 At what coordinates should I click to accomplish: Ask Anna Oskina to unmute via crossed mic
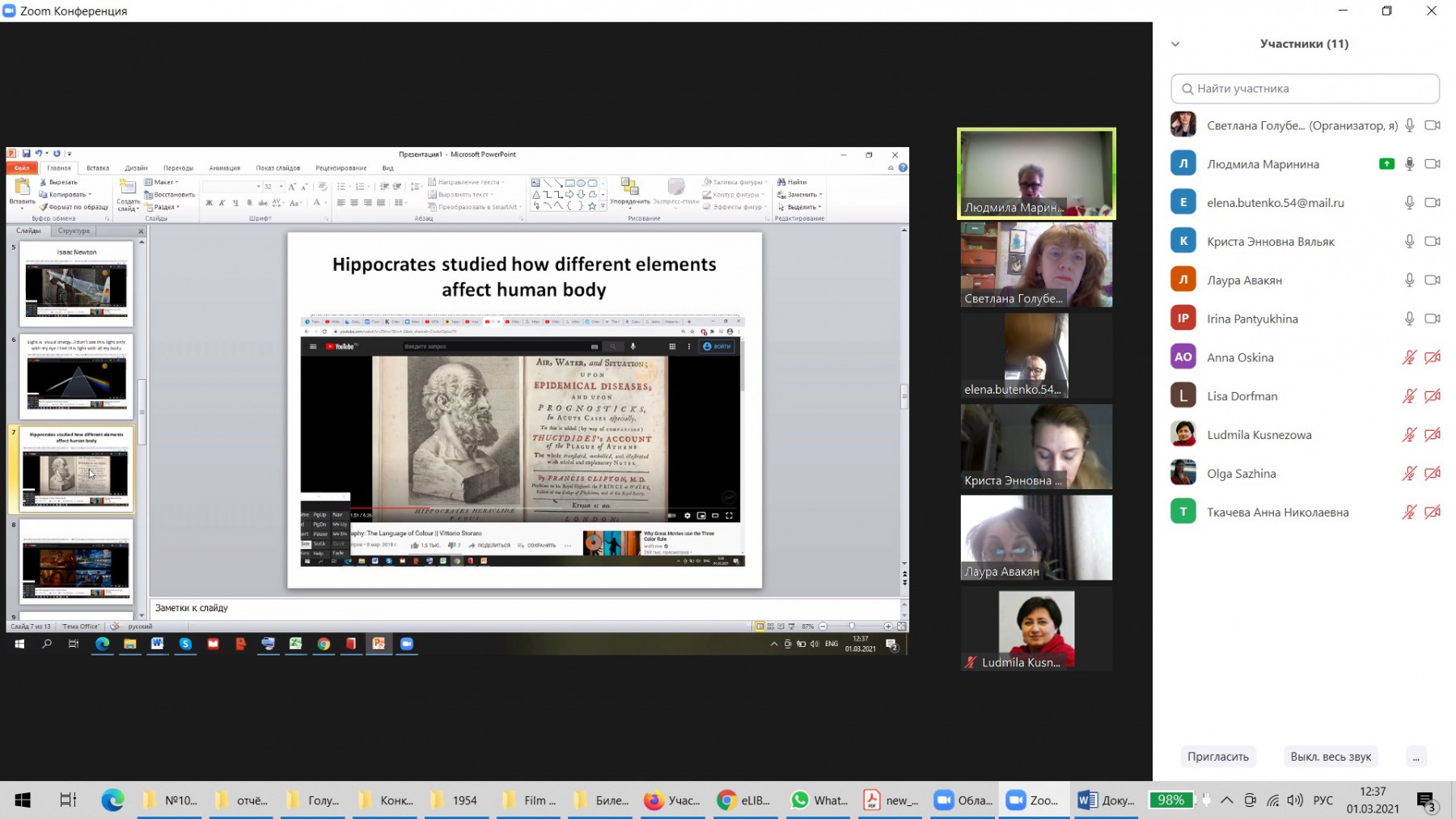(1409, 357)
